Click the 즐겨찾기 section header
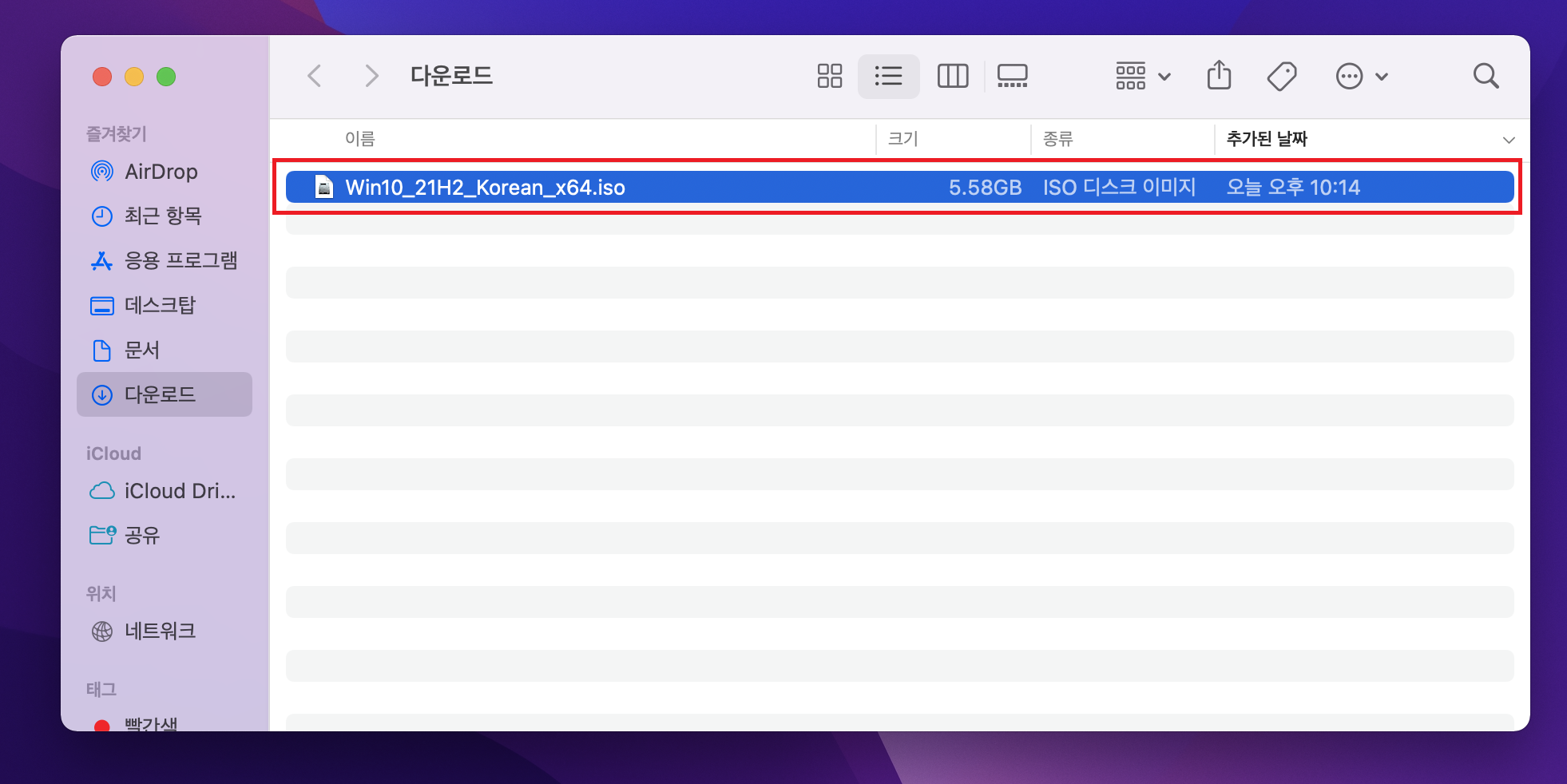 [x=116, y=134]
